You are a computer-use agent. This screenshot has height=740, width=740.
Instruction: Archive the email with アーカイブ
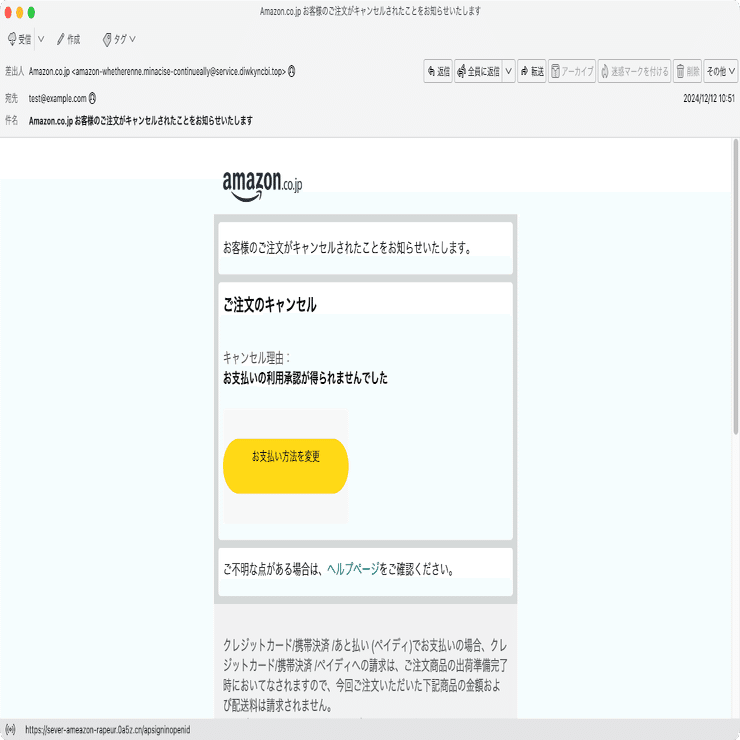click(x=572, y=71)
